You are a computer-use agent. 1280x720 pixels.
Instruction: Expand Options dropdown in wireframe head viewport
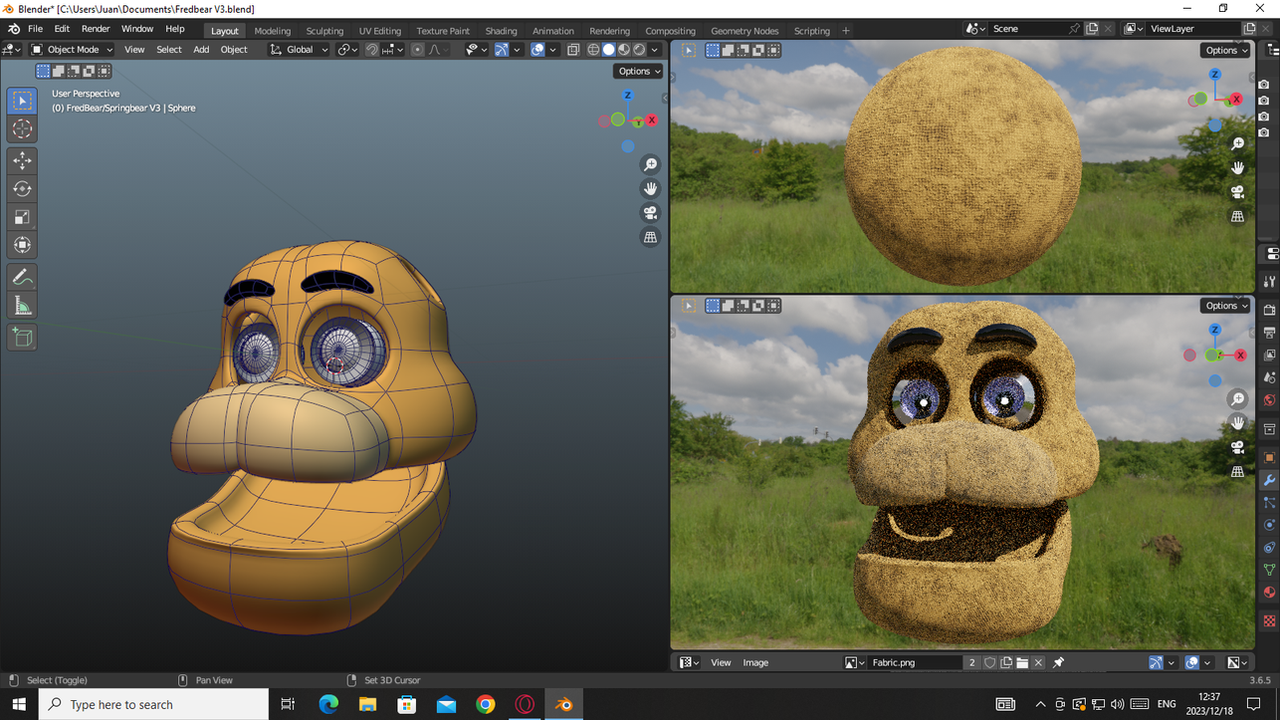(638, 71)
